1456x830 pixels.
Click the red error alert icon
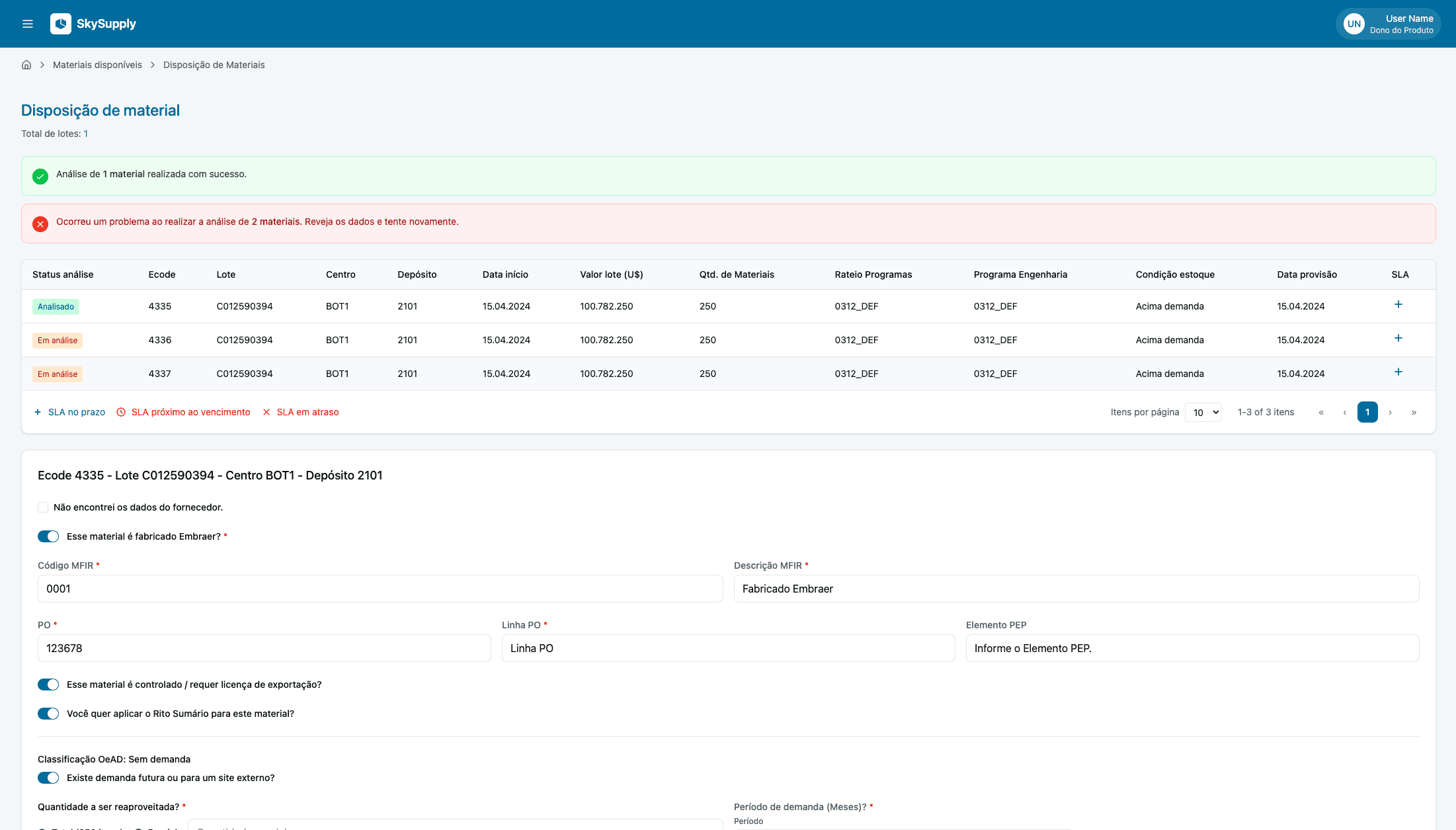[40, 224]
